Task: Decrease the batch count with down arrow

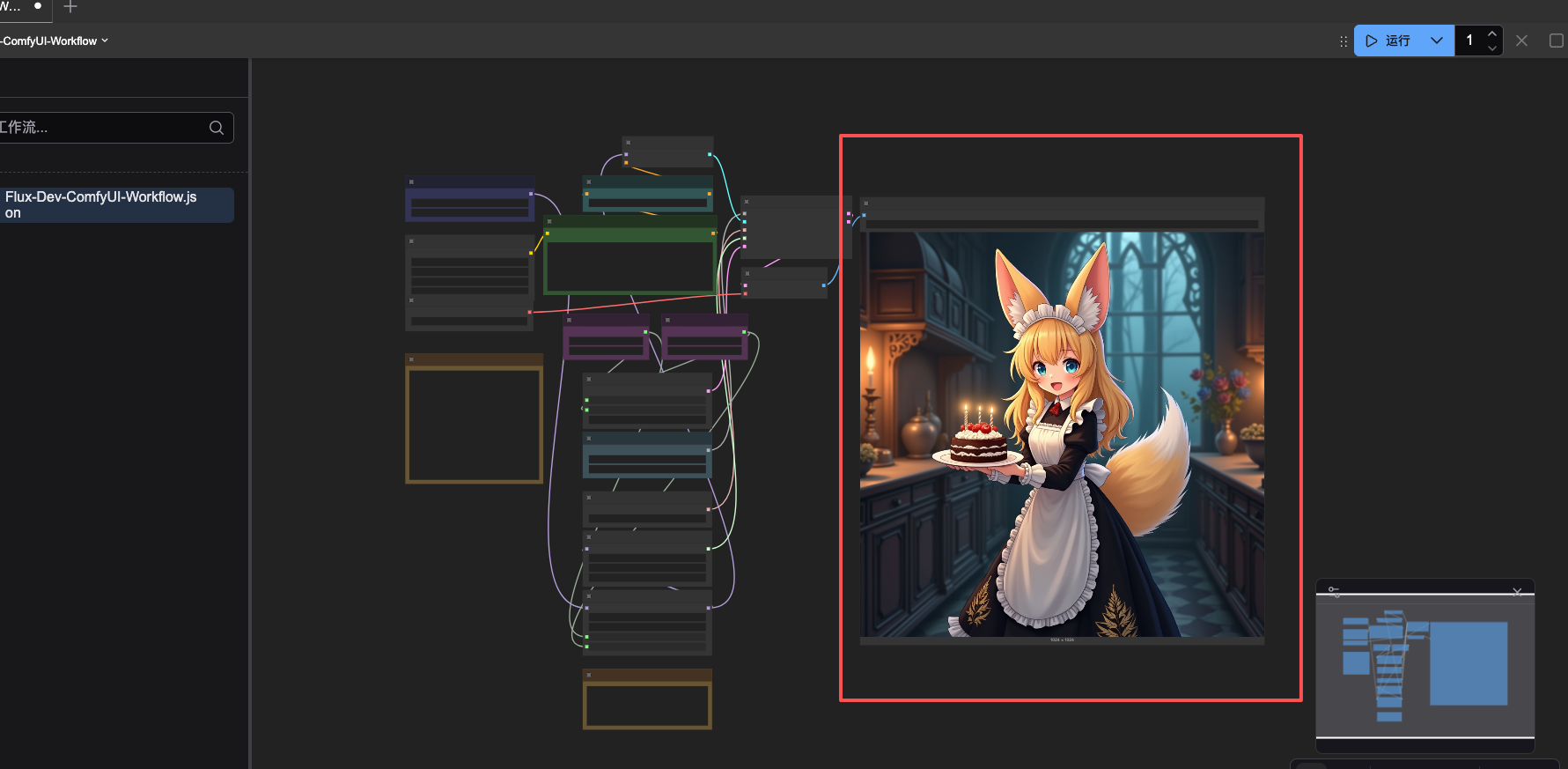Action: pos(1491,48)
